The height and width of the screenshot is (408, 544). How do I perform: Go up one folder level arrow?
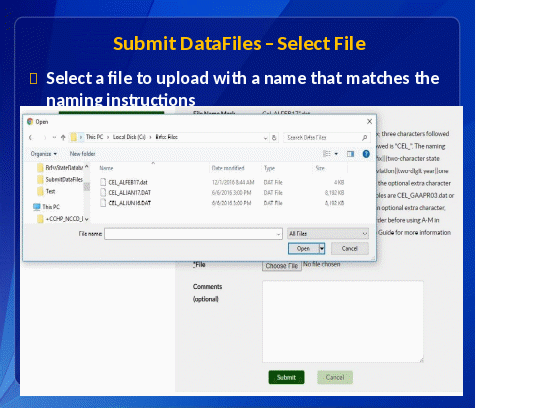tap(63, 137)
